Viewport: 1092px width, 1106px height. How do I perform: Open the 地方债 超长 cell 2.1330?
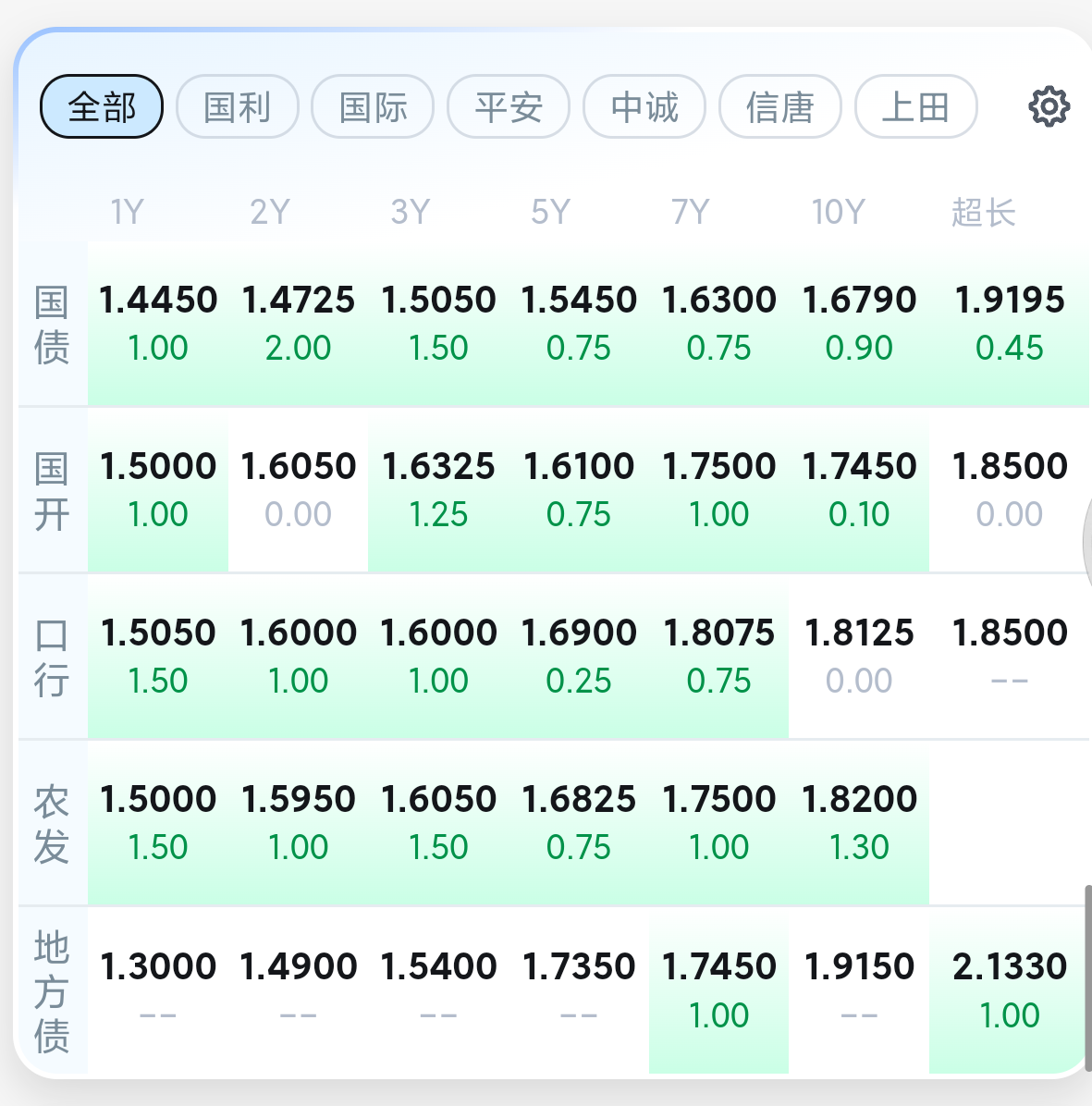[x=1010, y=990]
